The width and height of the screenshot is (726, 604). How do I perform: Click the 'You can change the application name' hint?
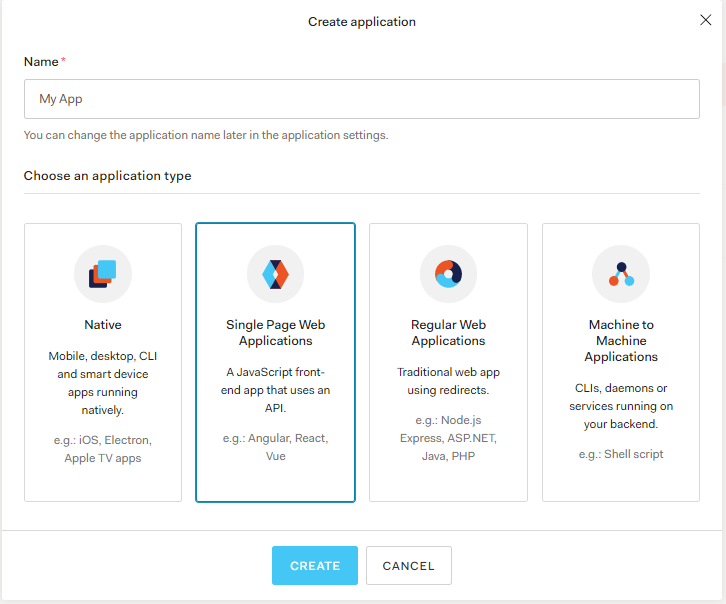206,135
